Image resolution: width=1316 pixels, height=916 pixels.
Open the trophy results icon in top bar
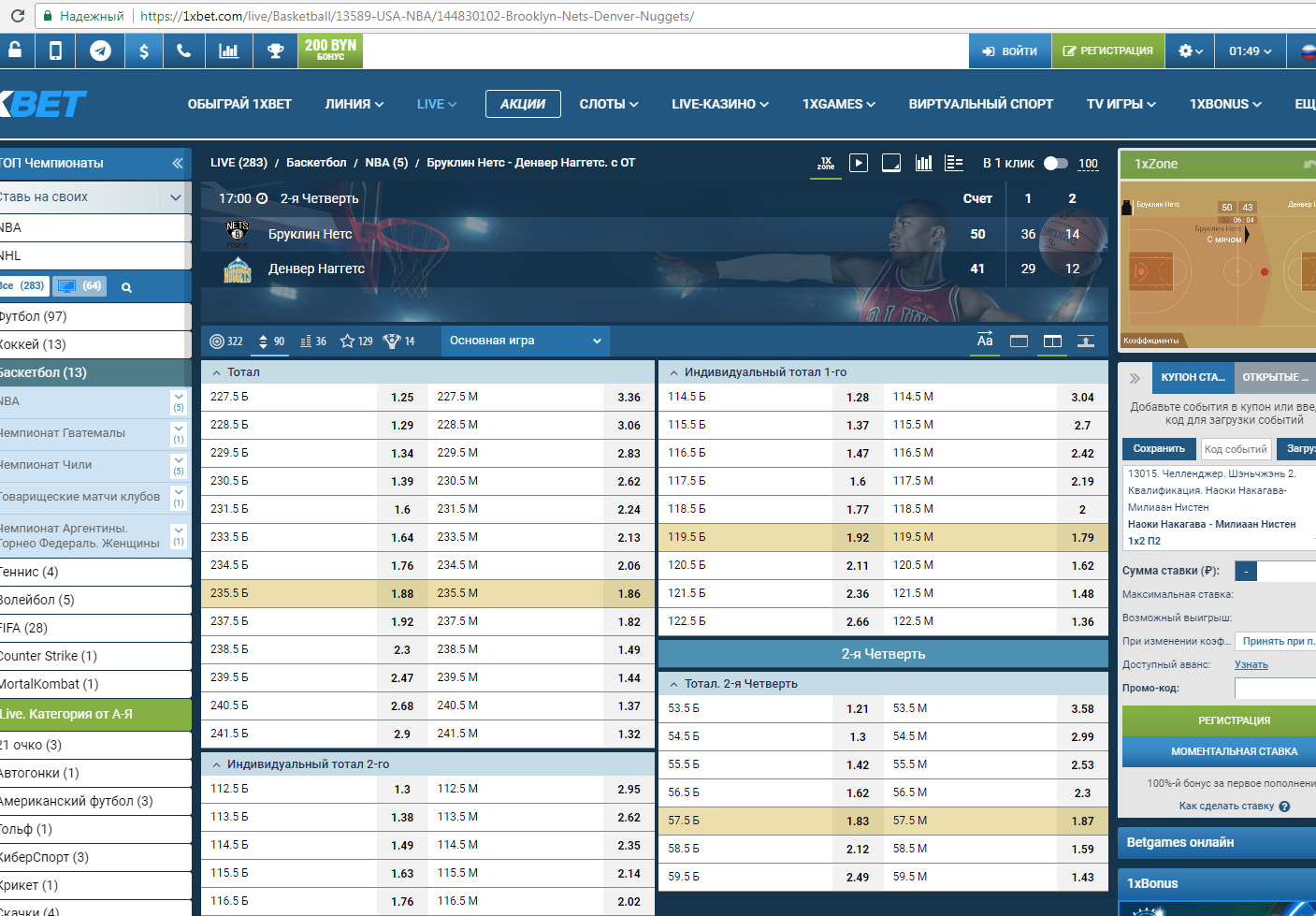(x=275, y=51)
